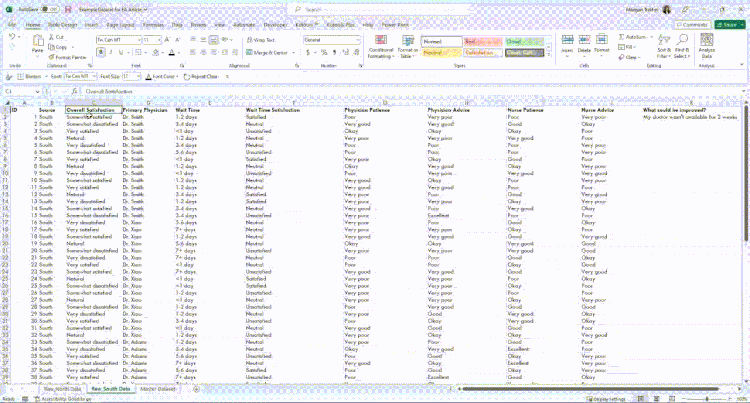Viewport: 750px width, 403px height.
Task: Open the Home ribbon tab
Action: tap(33, 24)
